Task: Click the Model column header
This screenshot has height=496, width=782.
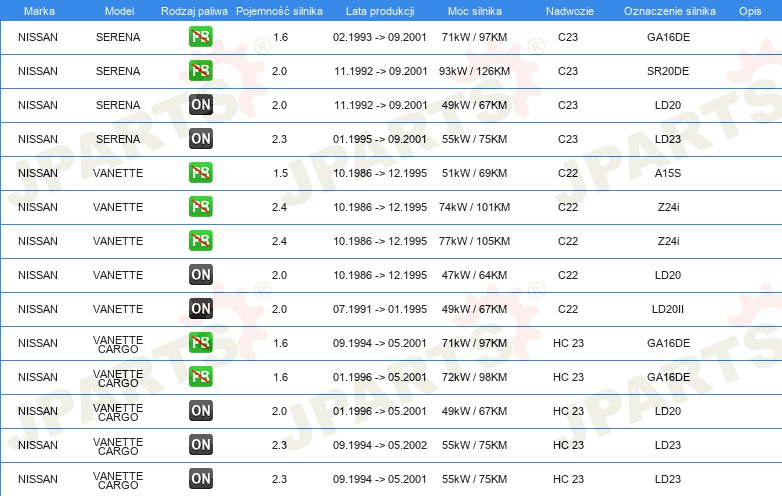Action: 119,11
